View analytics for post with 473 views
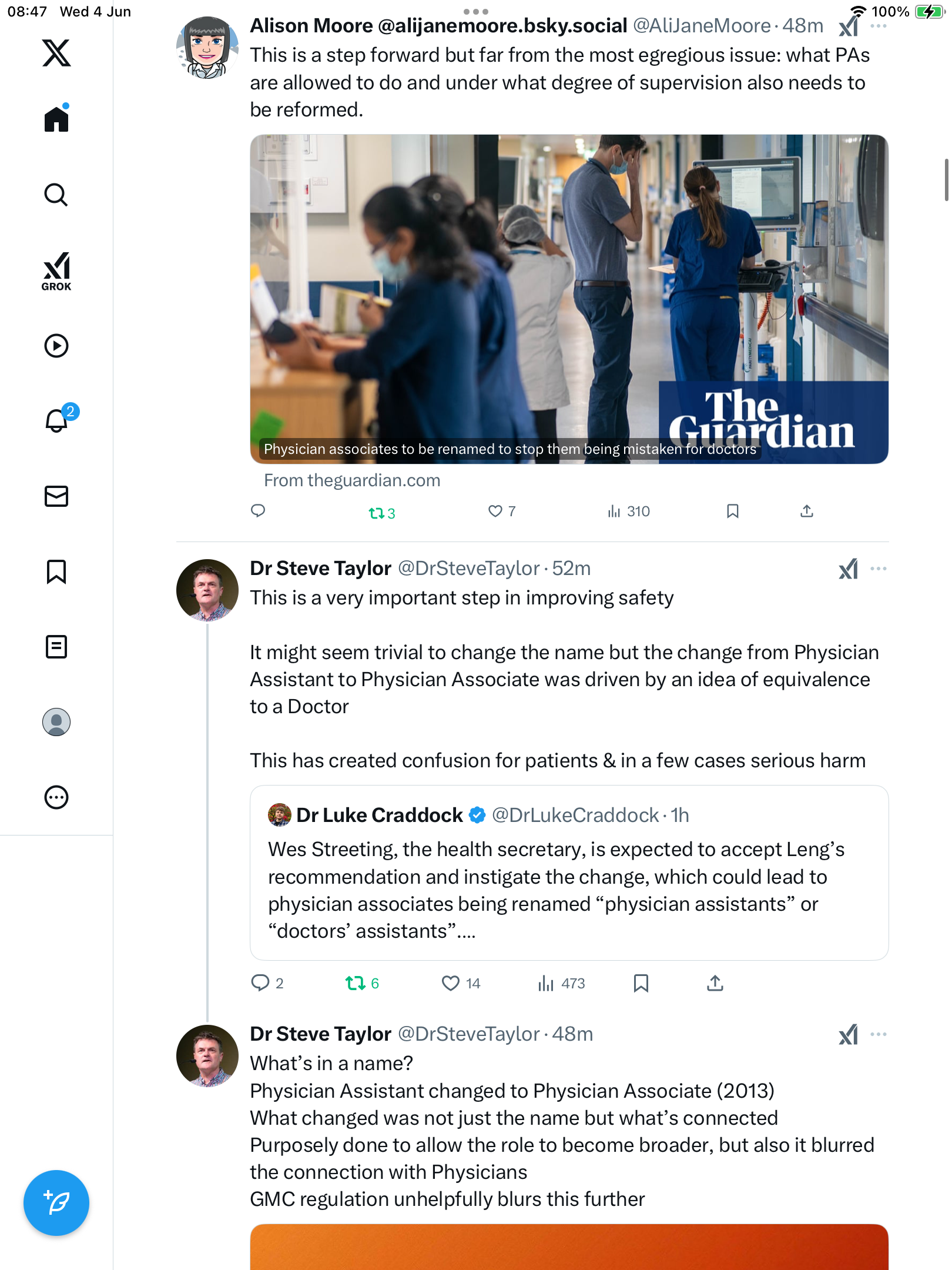 pyautogui.click(x=561, y=983)
